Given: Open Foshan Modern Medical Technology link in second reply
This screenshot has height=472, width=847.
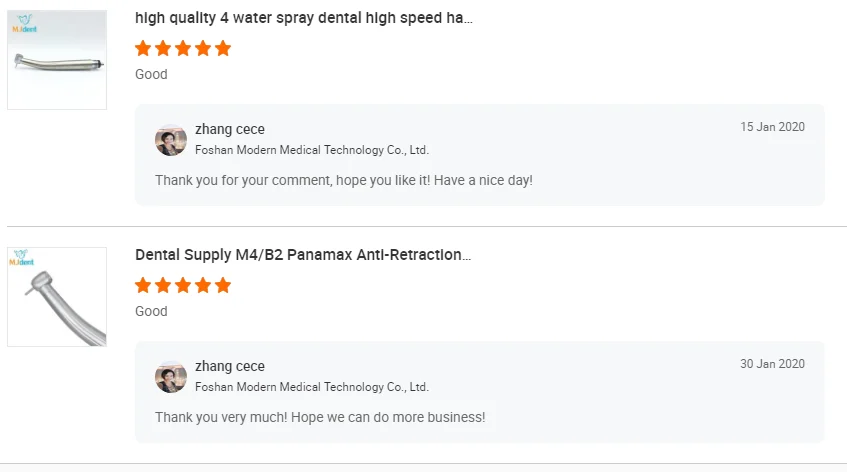Looking at the screenshot, I should pyautogui.click(x=312, y=387).
